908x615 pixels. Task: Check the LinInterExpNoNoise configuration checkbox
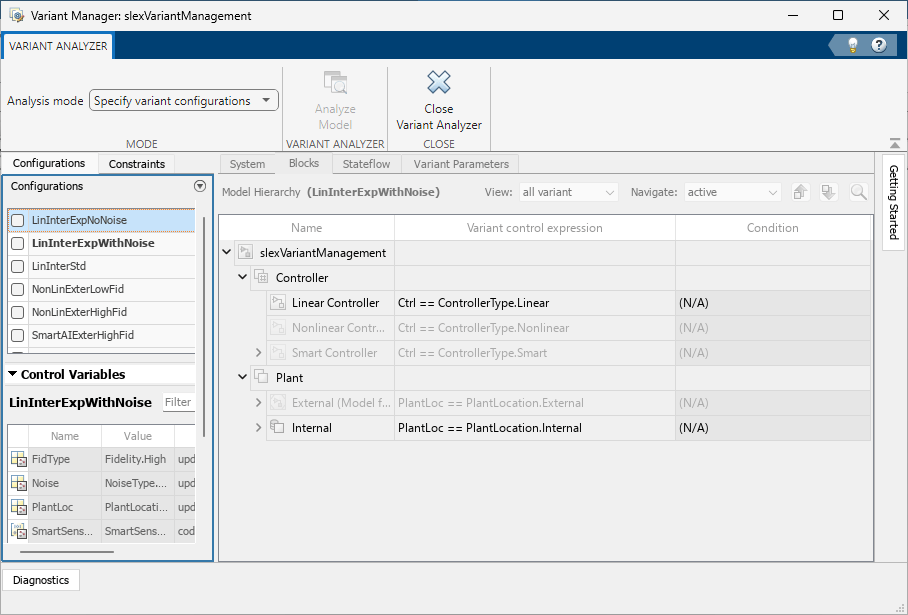tap(18, 221)
